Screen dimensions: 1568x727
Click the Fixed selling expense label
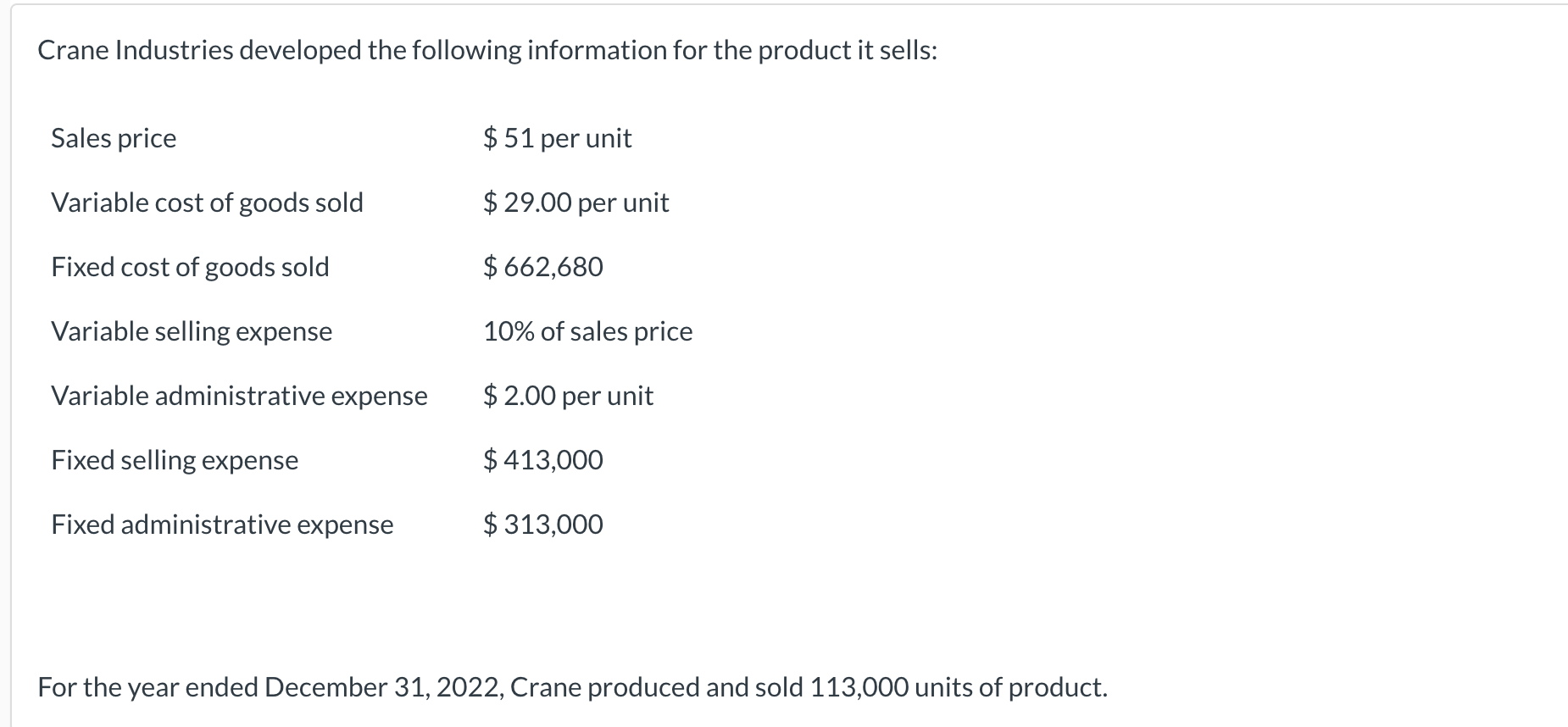[x=175, y=460]
